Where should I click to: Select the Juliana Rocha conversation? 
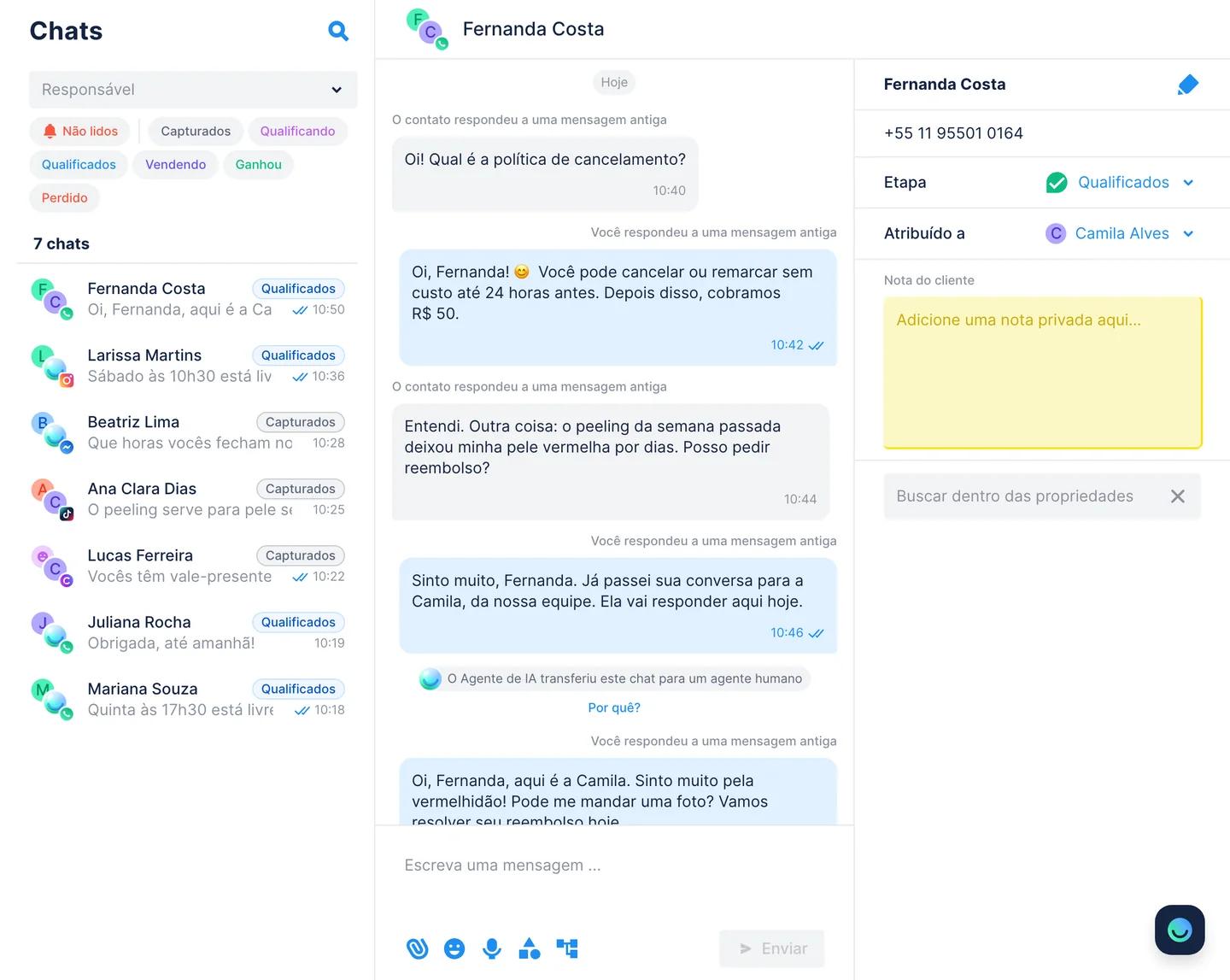tap(188, 632)
